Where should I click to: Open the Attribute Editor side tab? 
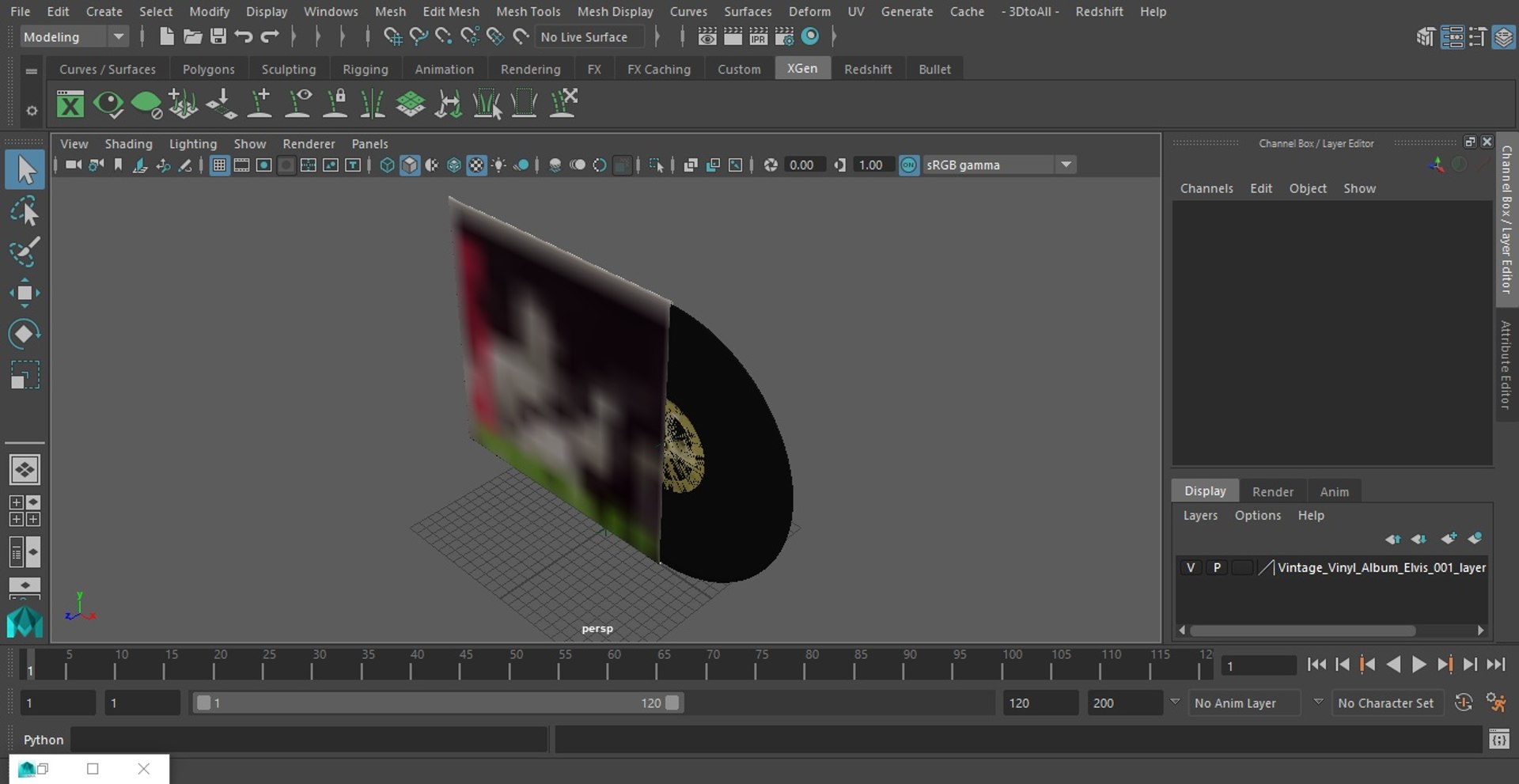tap(1506, 365)
